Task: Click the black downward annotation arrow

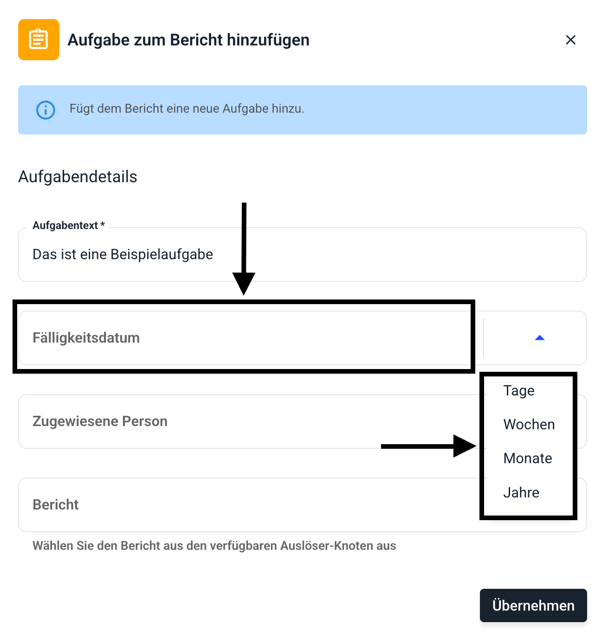Action: tap(244, 250)
